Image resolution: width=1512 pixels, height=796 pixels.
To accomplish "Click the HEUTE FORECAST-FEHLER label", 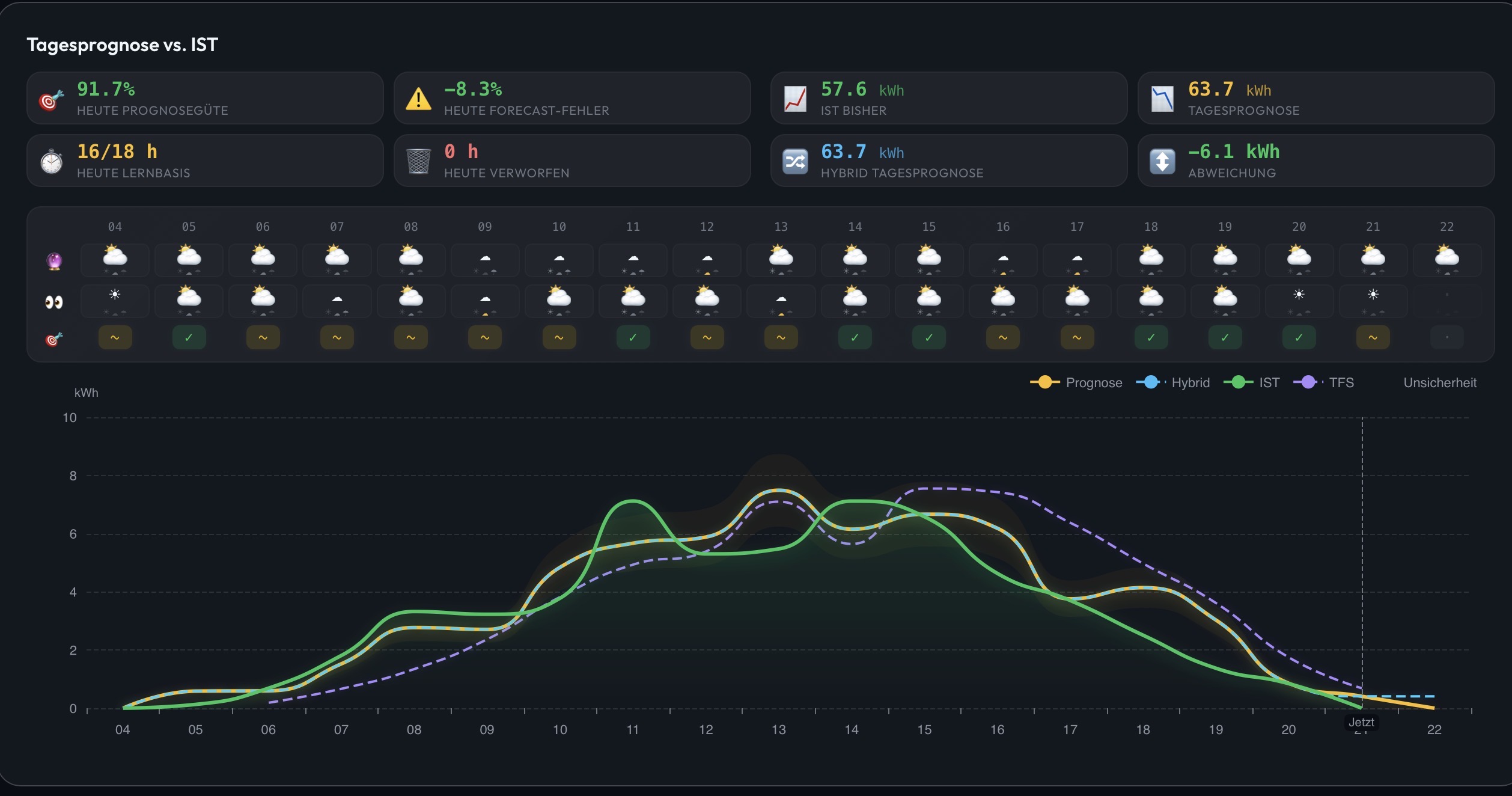I will pyautogui.click(x=526, y=111).
